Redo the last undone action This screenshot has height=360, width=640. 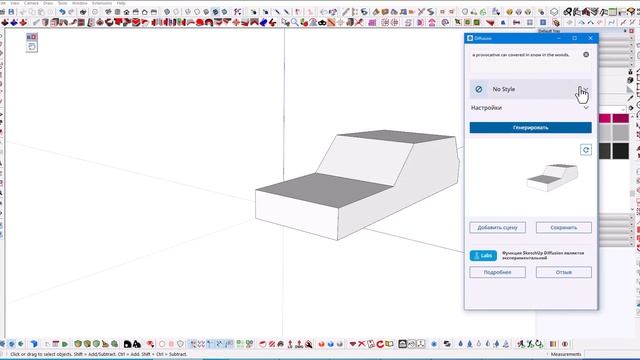click(x=71, y=11)
